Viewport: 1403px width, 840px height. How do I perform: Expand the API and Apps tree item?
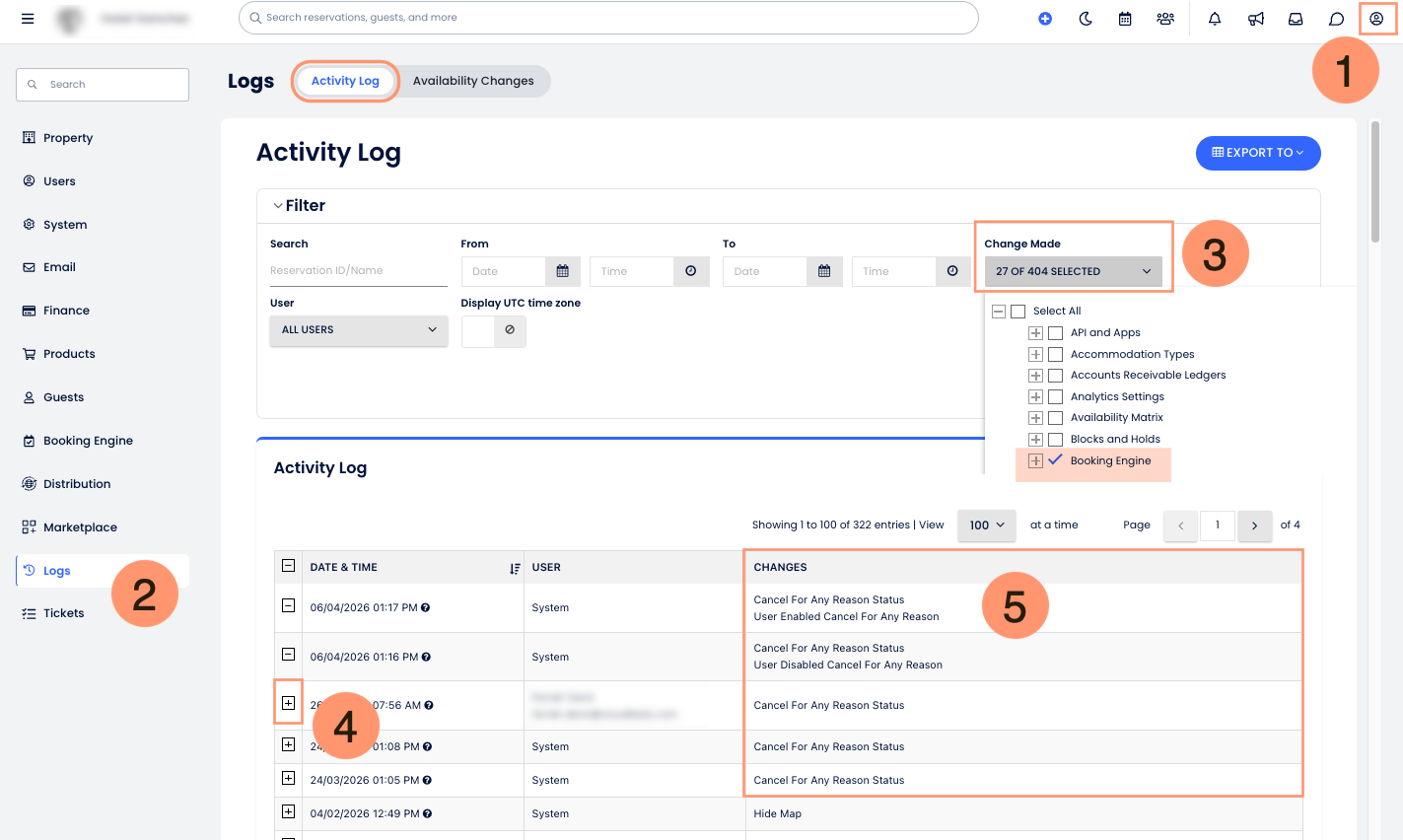coord(1035,332)
